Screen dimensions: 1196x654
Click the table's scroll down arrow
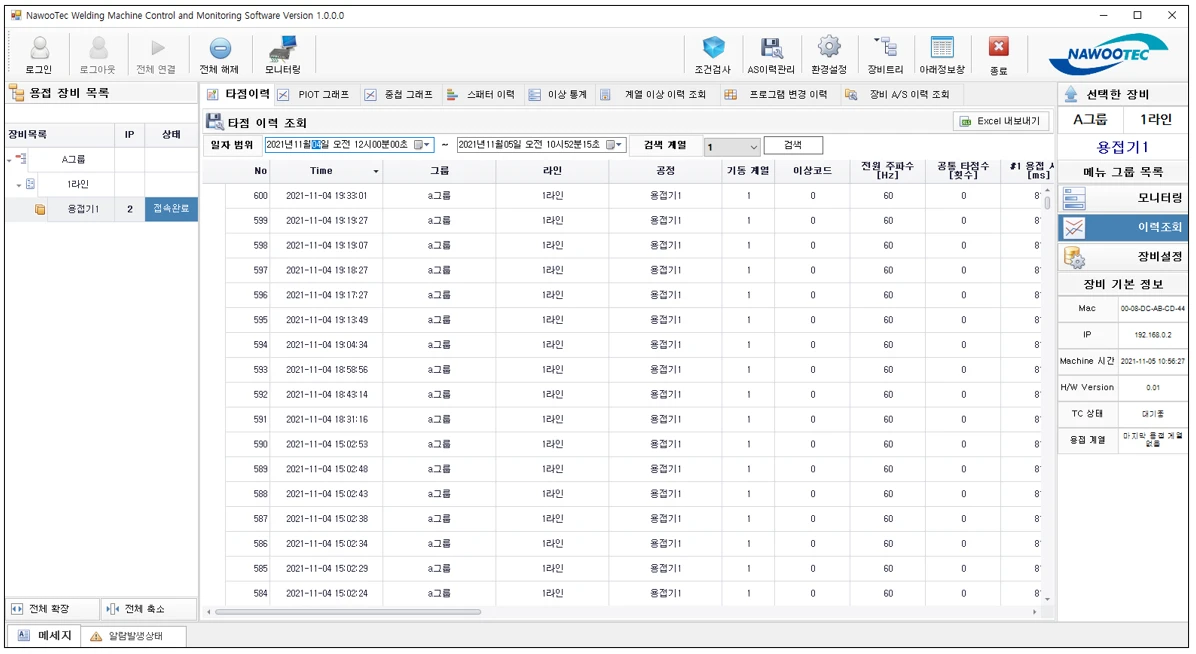1047,599
